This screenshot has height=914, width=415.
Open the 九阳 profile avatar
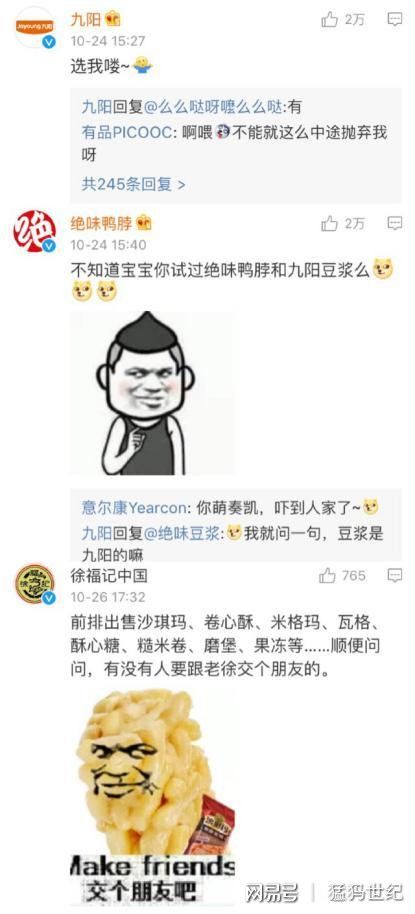click(34, 27)
